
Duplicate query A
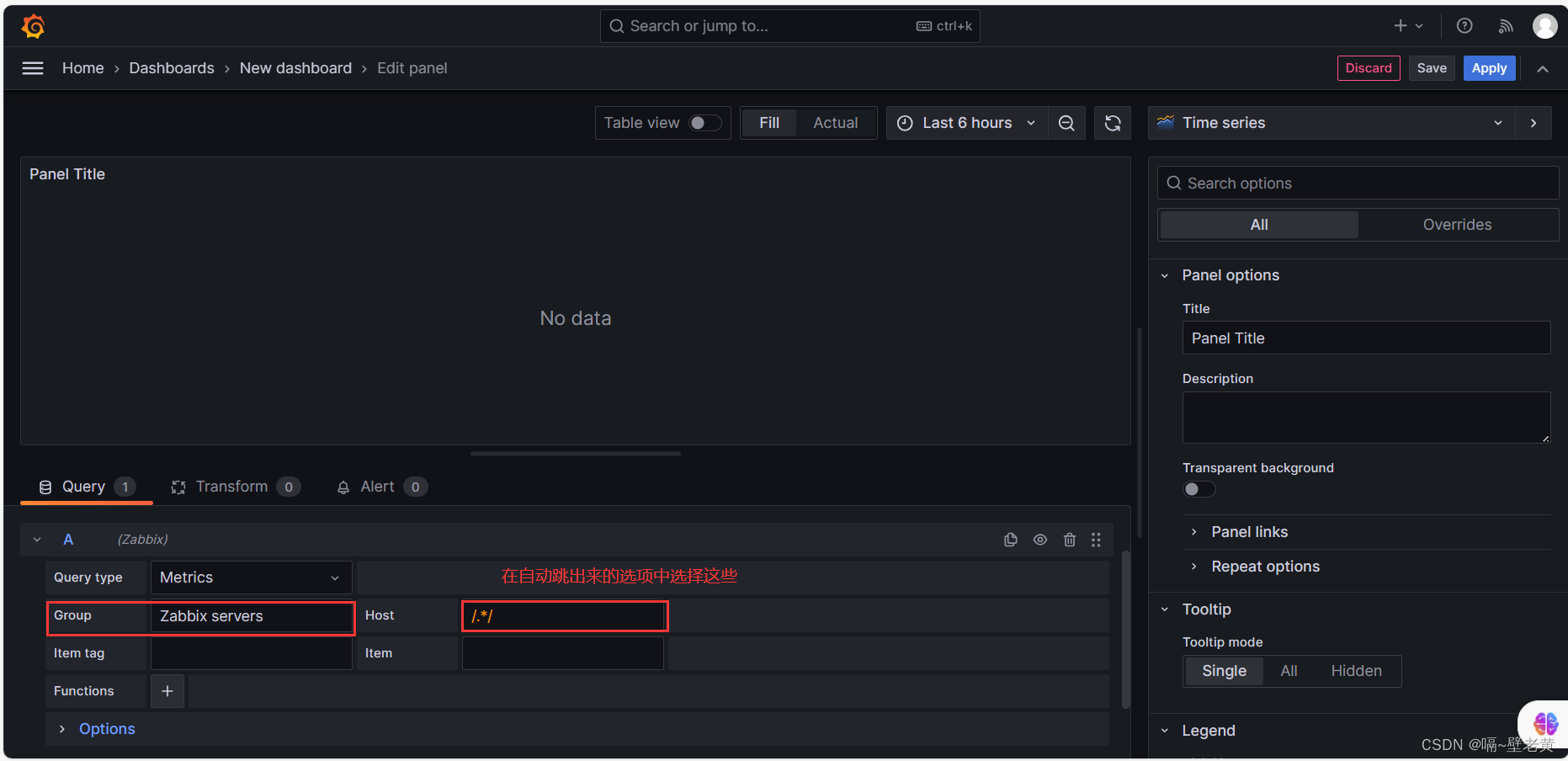(x=1011, y=540)
